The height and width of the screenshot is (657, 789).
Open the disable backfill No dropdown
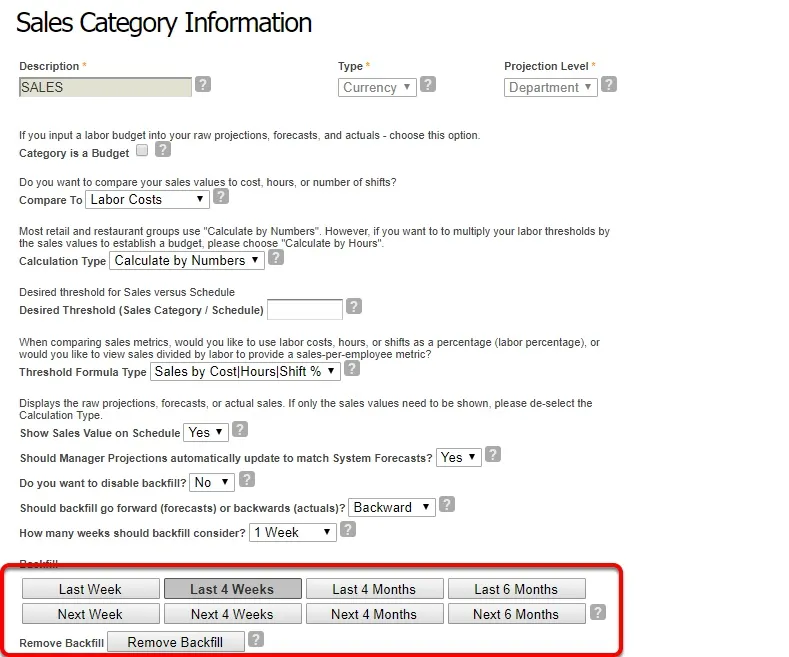click(212, 482)
